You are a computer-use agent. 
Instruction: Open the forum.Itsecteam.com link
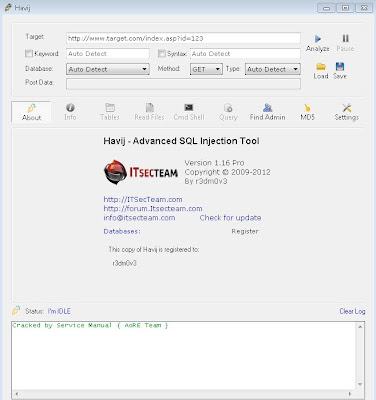(153, 209)
